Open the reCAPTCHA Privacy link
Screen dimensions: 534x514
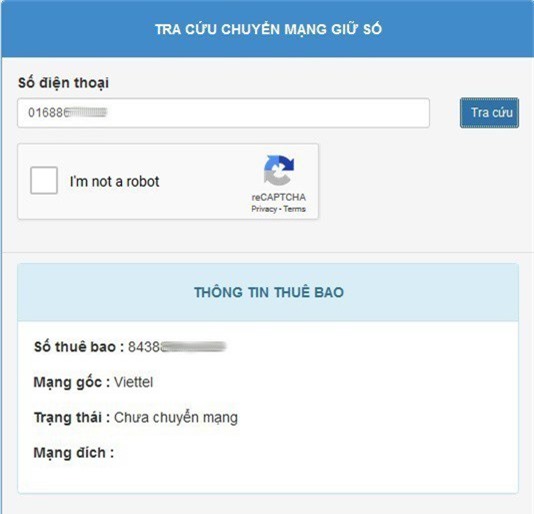tap(264, 209)
